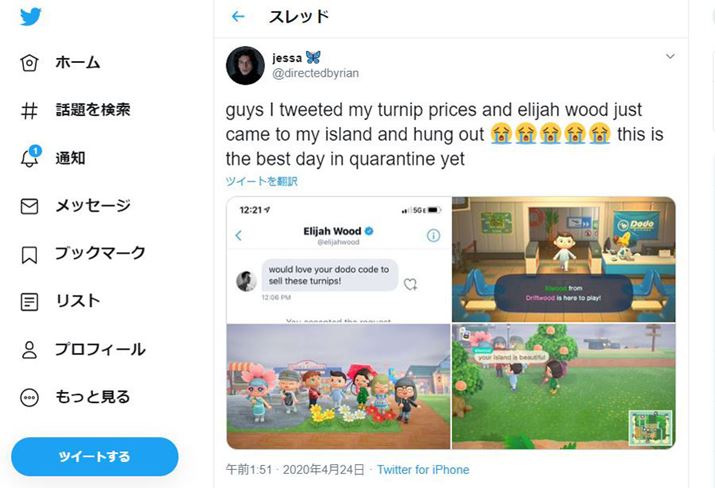Click the @directedbyrian handle
715x488 pixels.
[315, 73]
